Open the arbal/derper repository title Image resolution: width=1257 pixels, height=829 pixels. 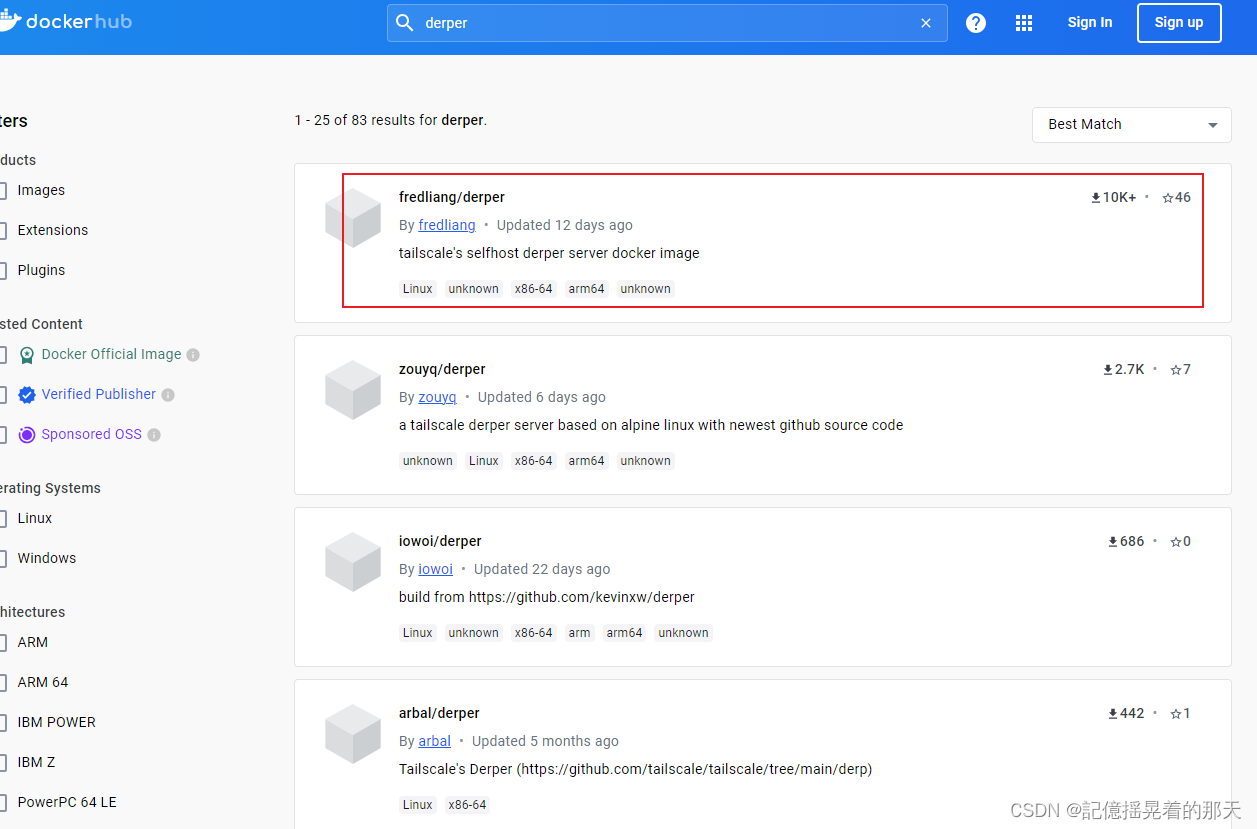click(x=439, y=713)
